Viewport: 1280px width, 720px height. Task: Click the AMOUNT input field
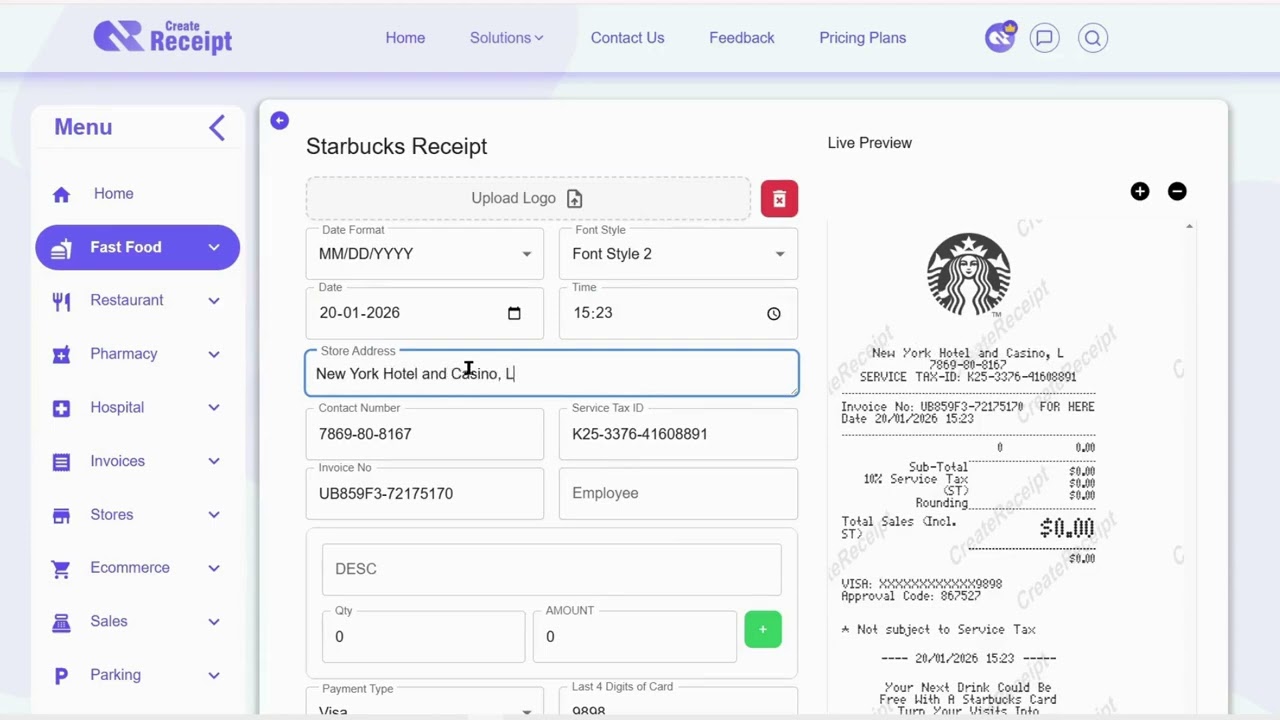[635, 636]
